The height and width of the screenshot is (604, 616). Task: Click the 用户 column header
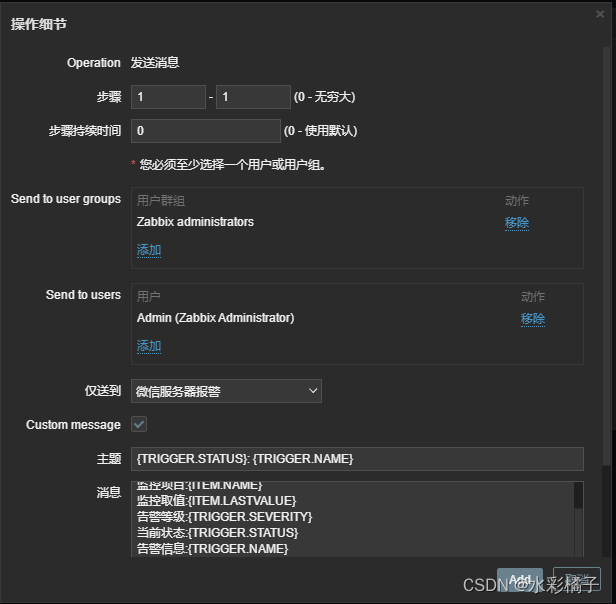tap(148, 296)
